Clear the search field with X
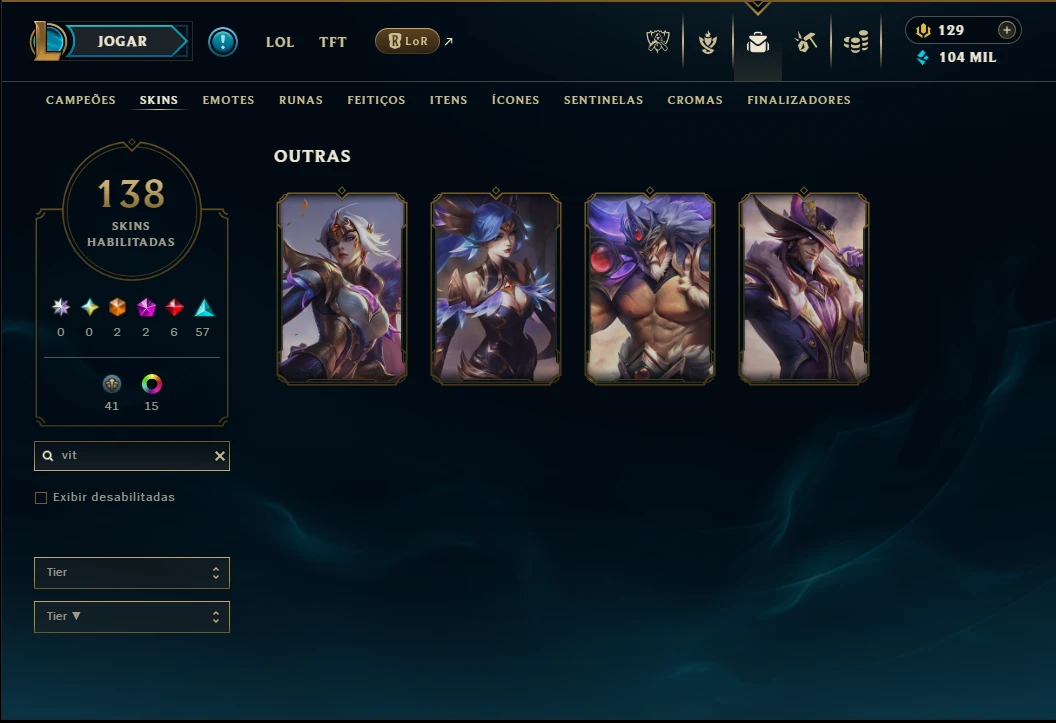 (220, 456)
